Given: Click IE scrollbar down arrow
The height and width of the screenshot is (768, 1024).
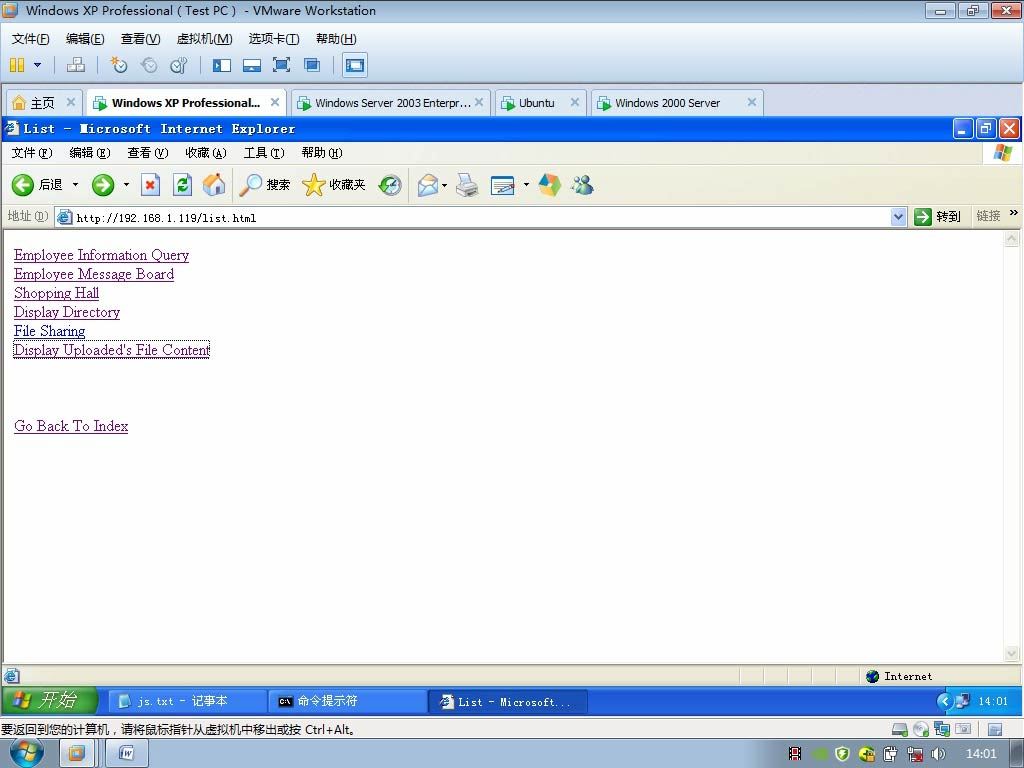Looking at the screenshot, I should 1011,654.
